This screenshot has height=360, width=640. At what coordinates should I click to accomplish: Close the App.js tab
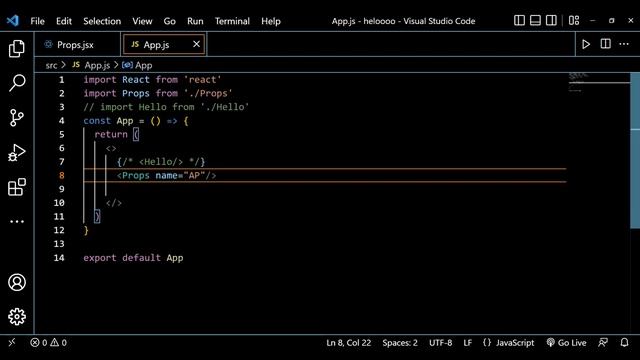(196, 44)
